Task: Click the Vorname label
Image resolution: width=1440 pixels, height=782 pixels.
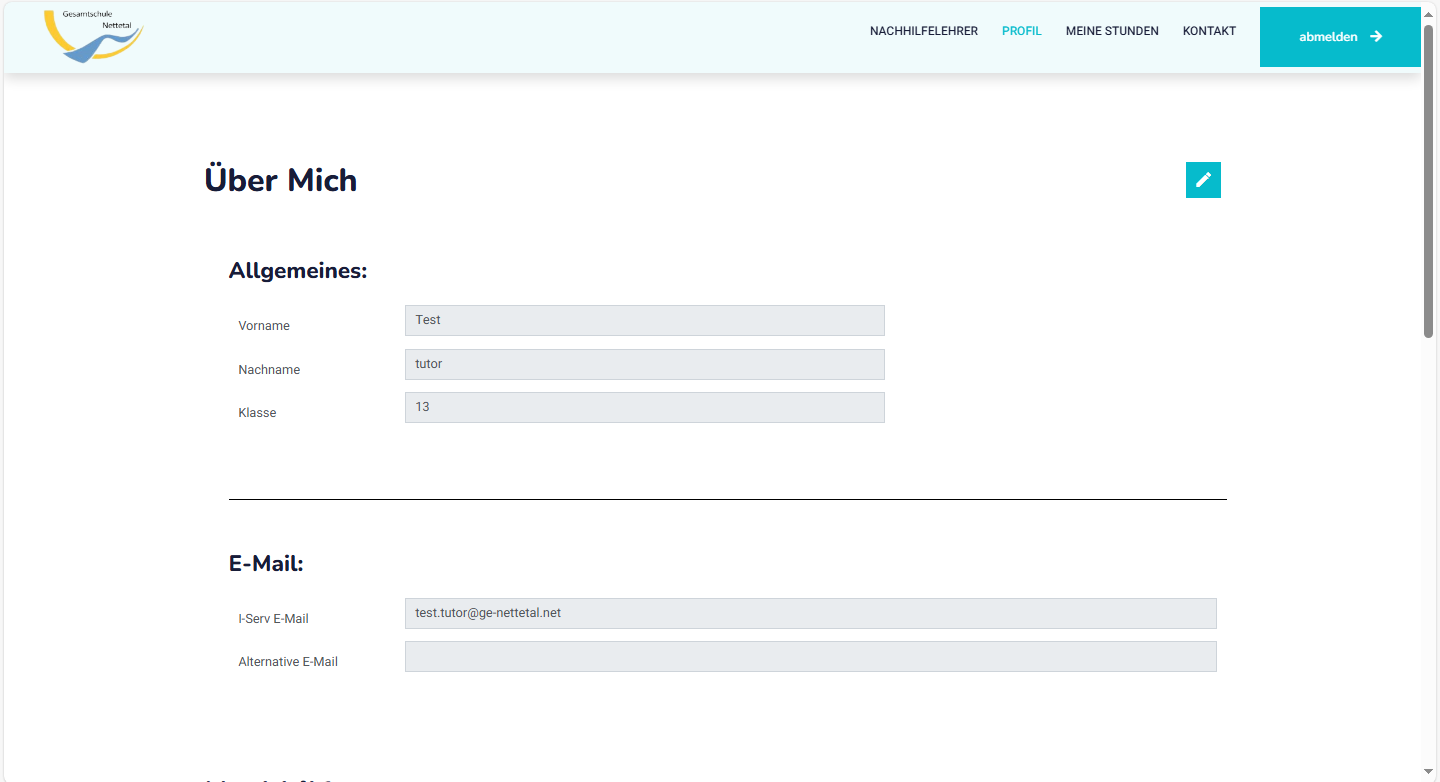Action: coord(264,326)
